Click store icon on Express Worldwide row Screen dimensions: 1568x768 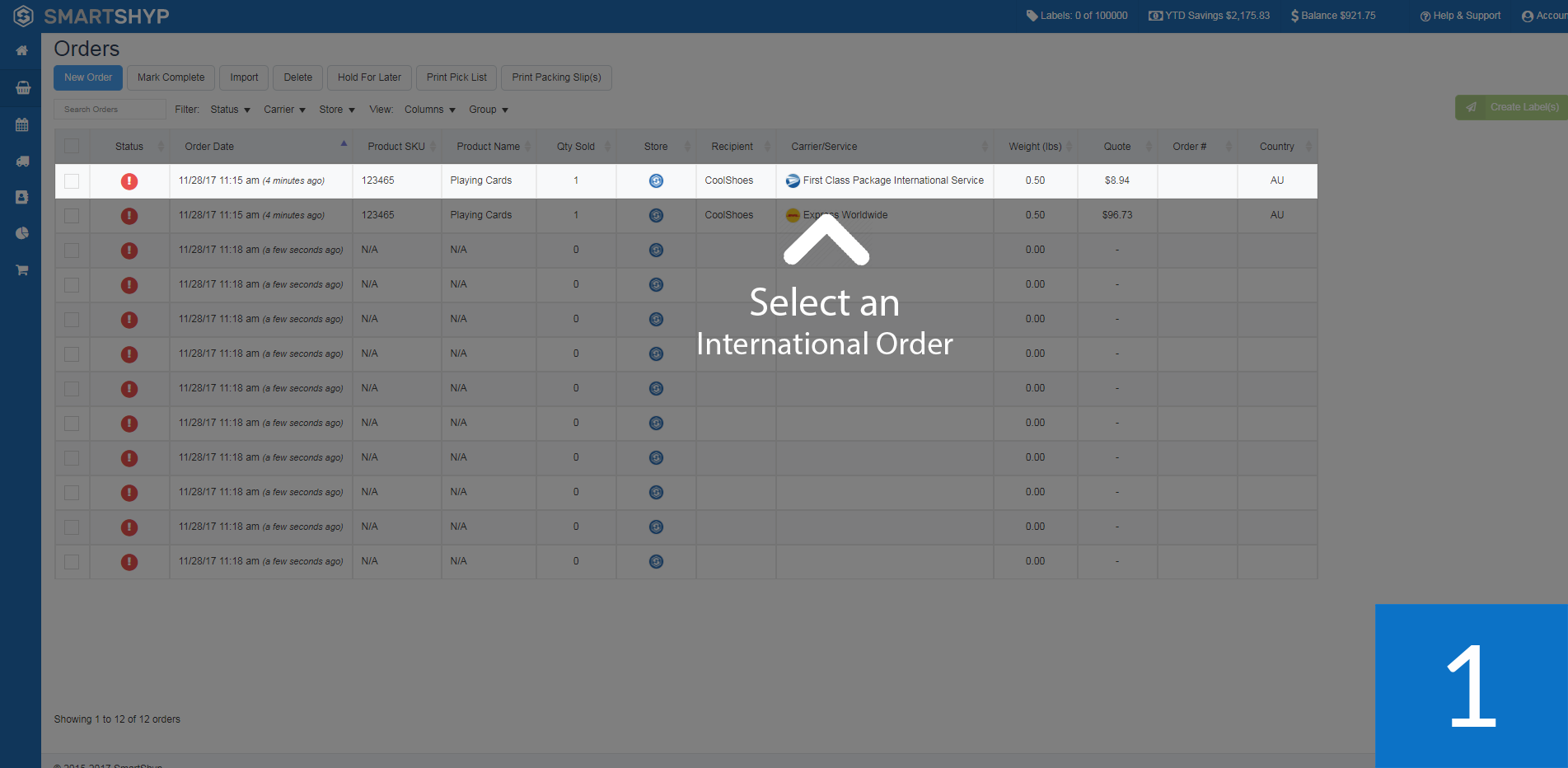coord(656,216)
